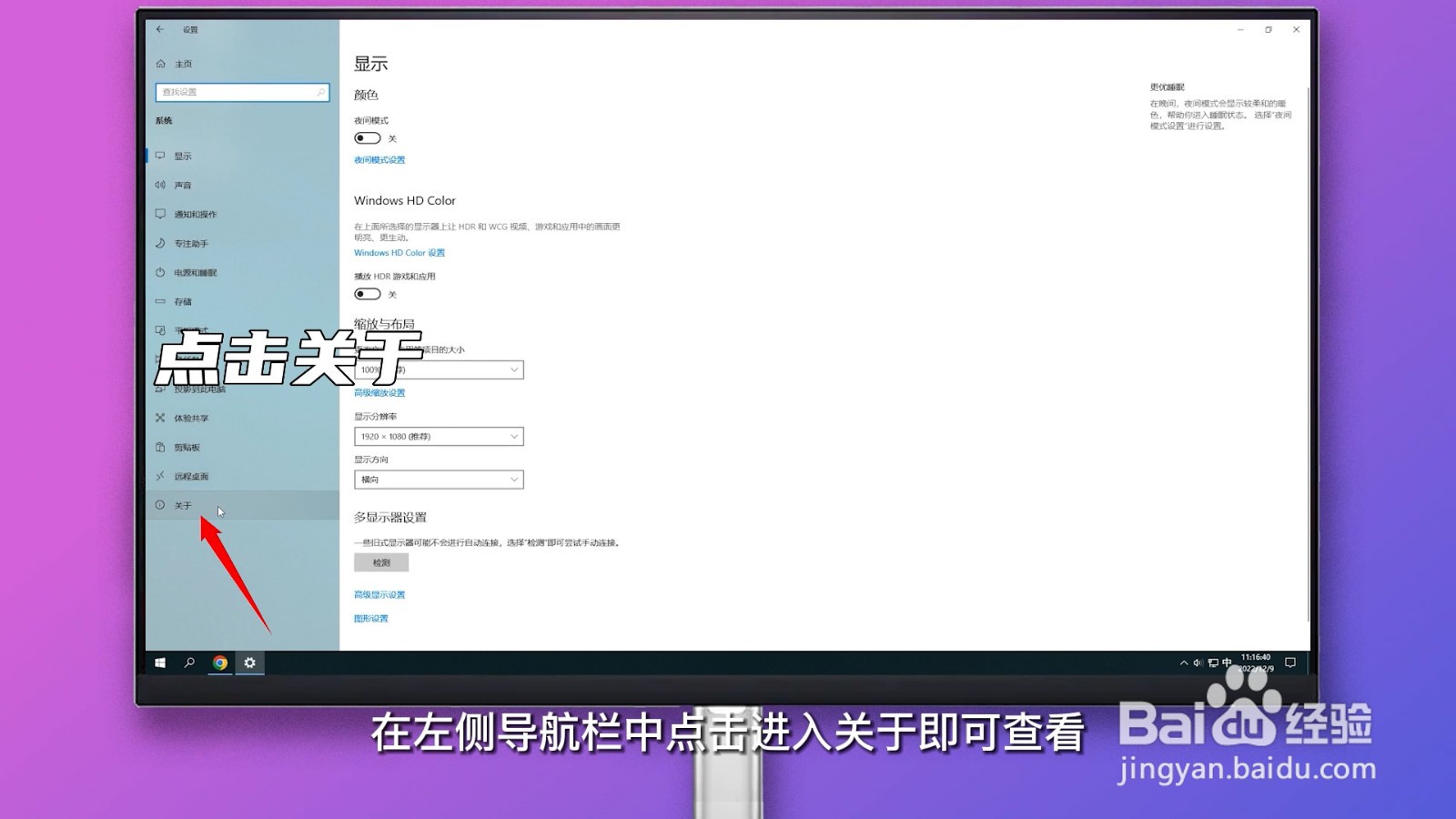Open 存储 settings page
This screenshot has height=819, width=1456.
(x=242, y=301)
